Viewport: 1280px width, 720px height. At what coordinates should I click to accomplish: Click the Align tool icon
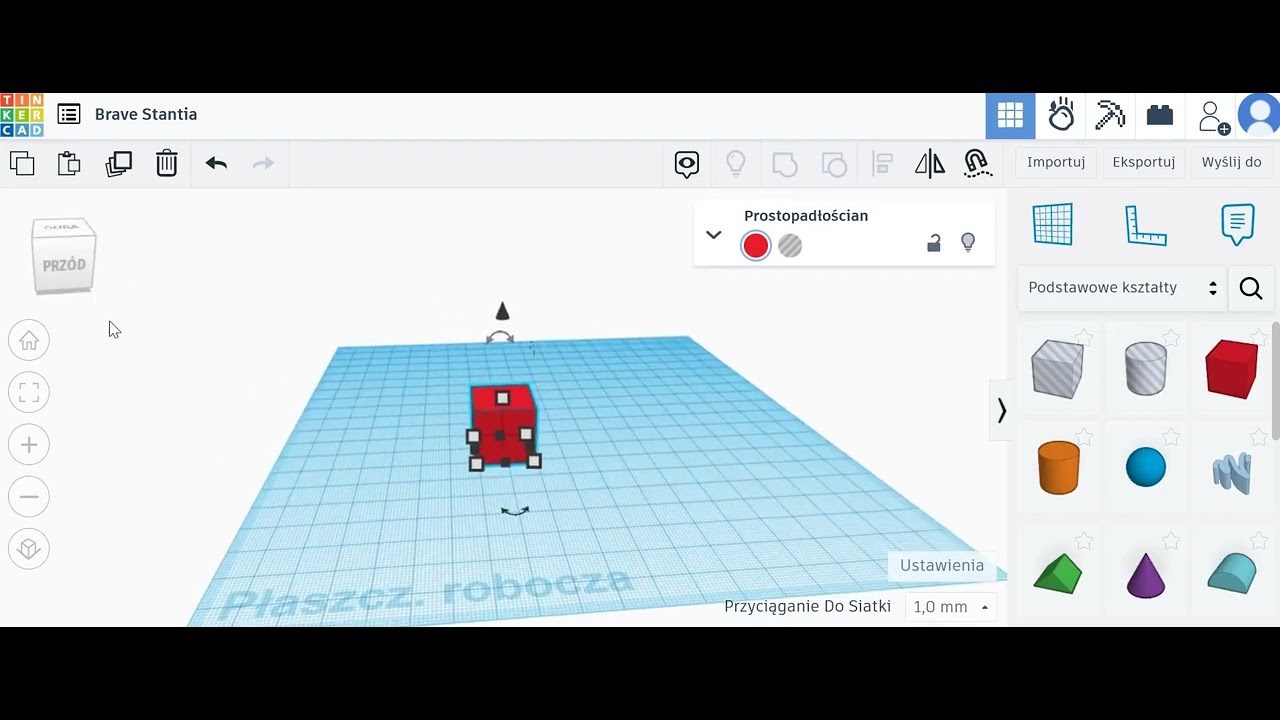click(x=882, y=164)
